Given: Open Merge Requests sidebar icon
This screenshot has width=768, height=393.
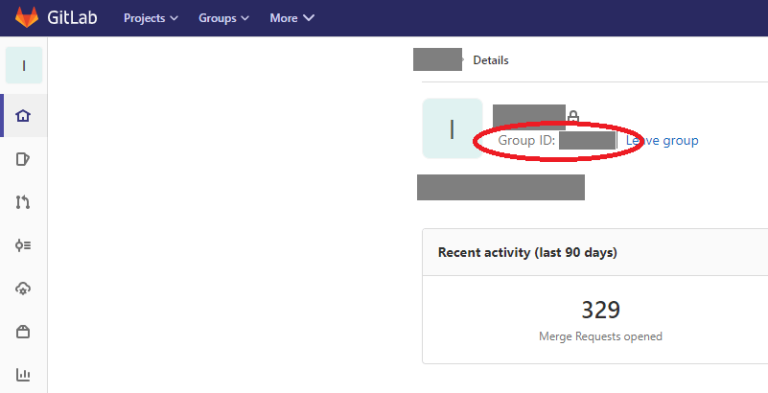Looking at the screenshot, I should [23, 202].
